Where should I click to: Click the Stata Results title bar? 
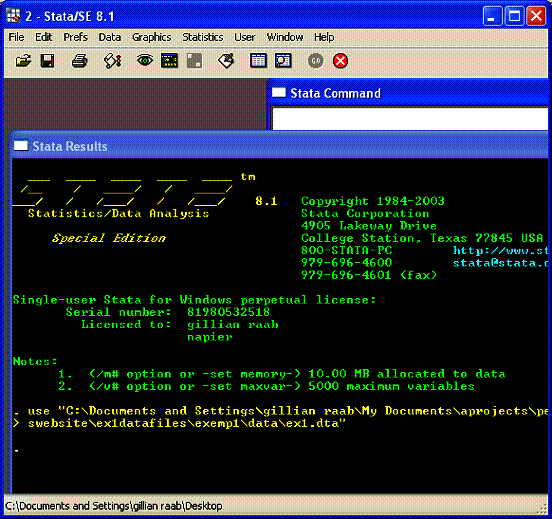coord(280,146)
